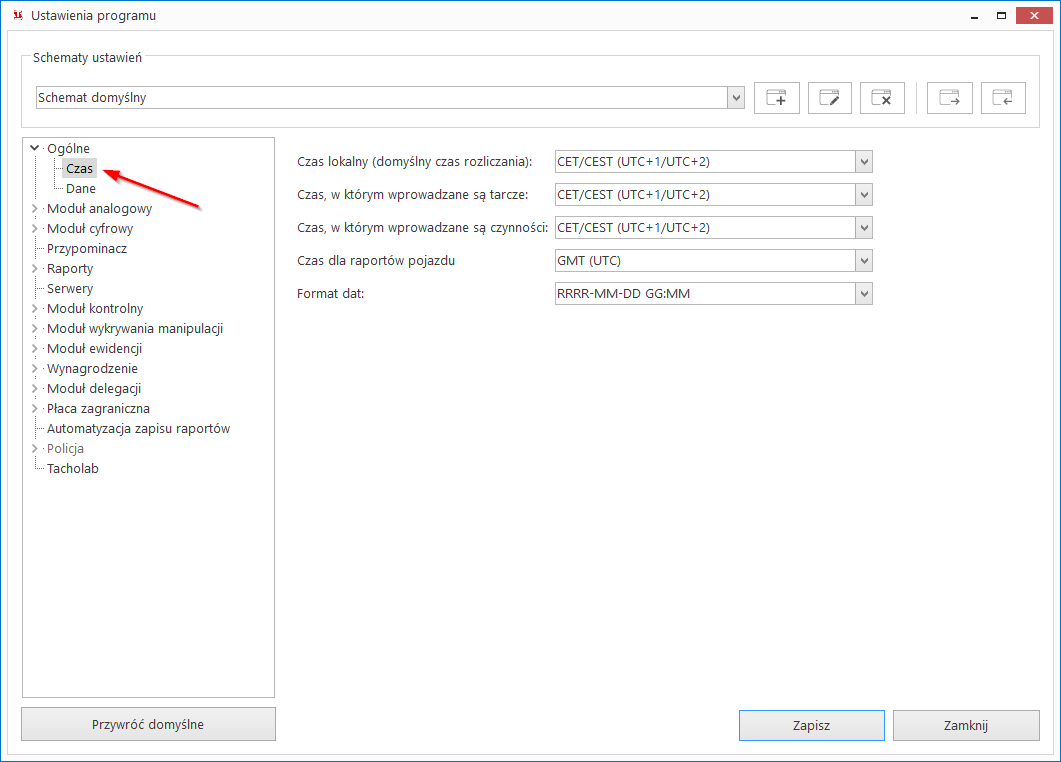Select Tacholab in the tree

pyautogui.click(x=72, y=468)
